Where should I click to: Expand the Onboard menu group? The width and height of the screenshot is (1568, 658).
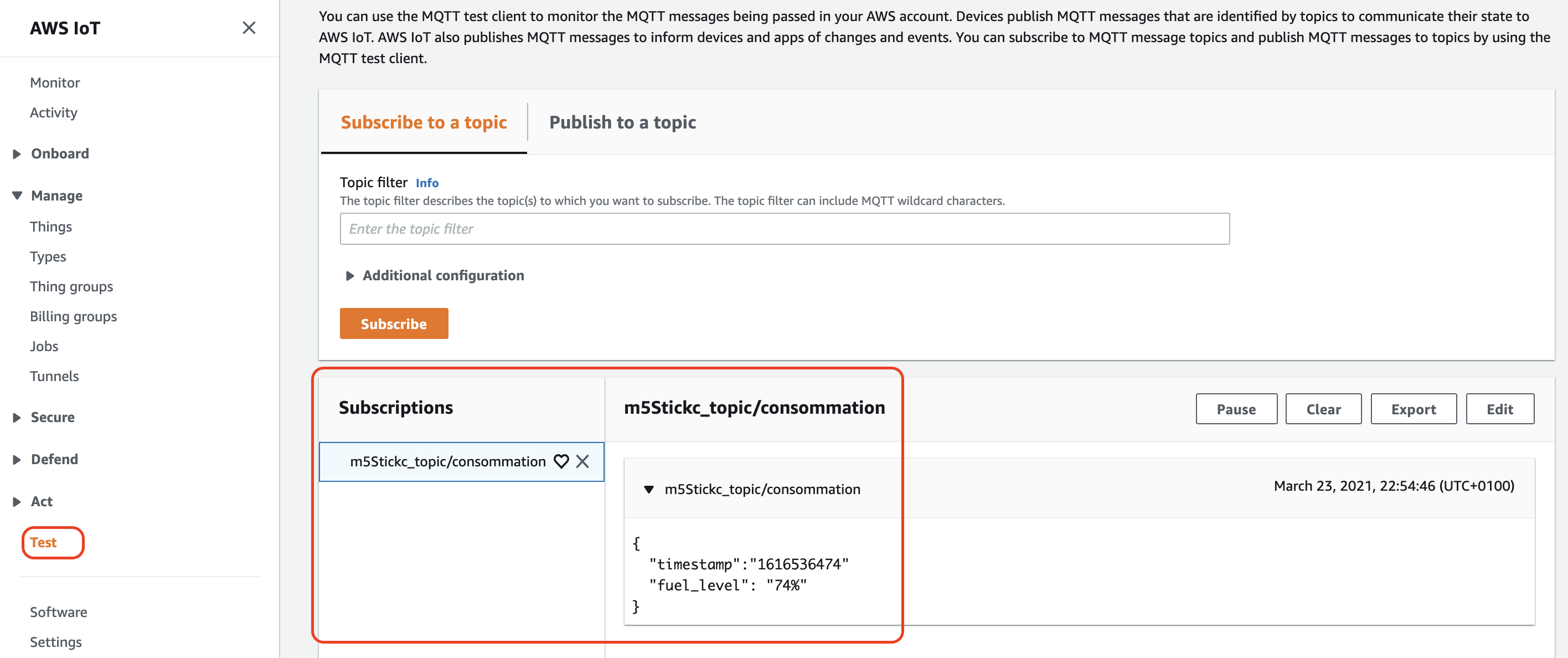[17, 154]
